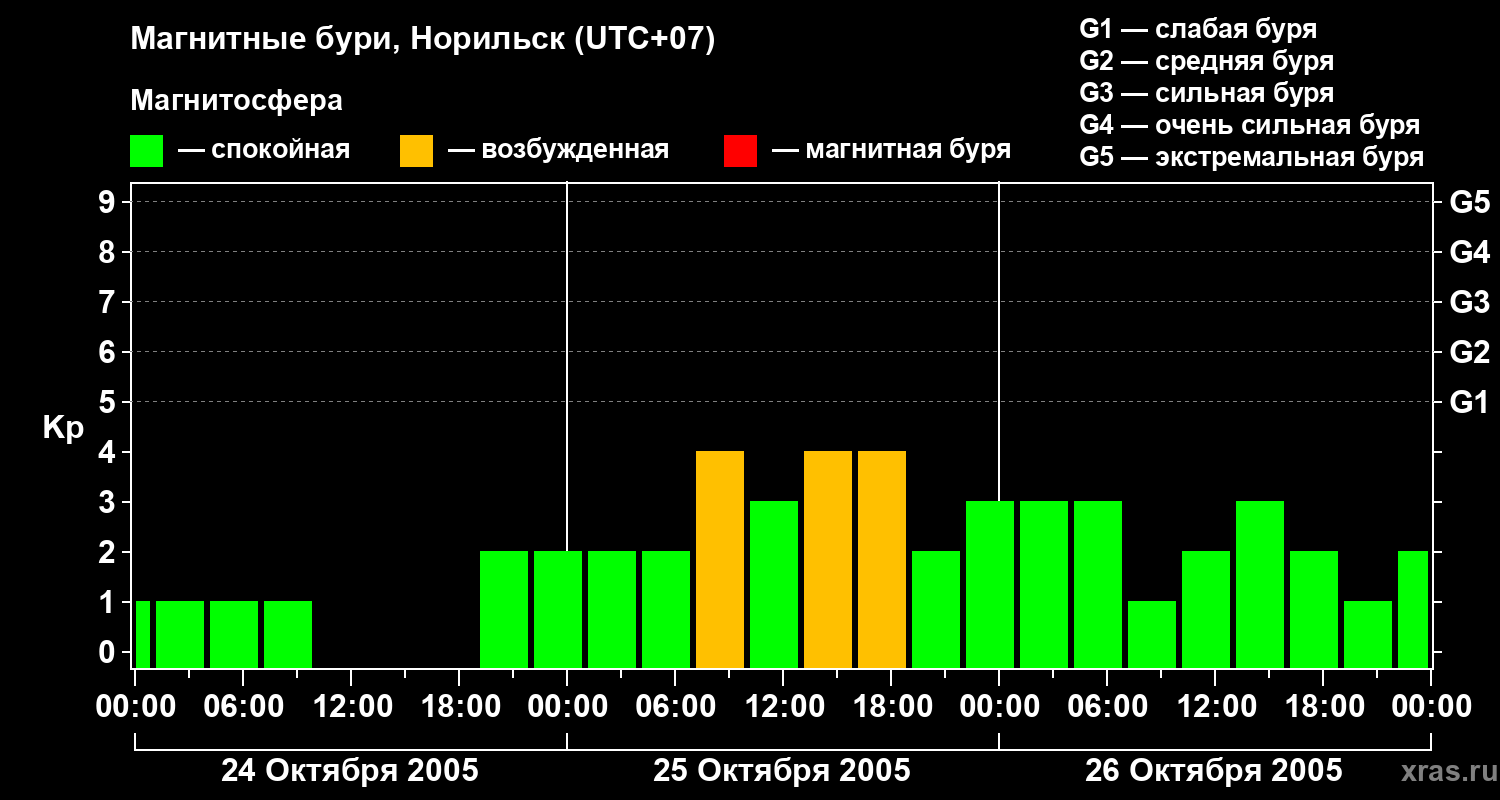This screenshot has height=800, width=1500.
Task: Click the '26 Октября 2005' date label
Action: click(x=1214, y=771)
